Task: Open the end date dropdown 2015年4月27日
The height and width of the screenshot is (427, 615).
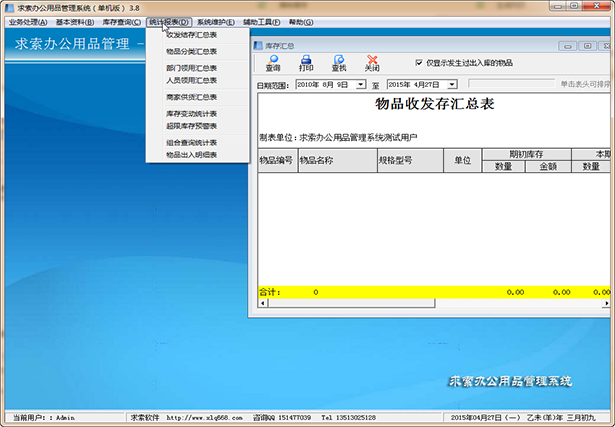Action: (x=452, y=84)
